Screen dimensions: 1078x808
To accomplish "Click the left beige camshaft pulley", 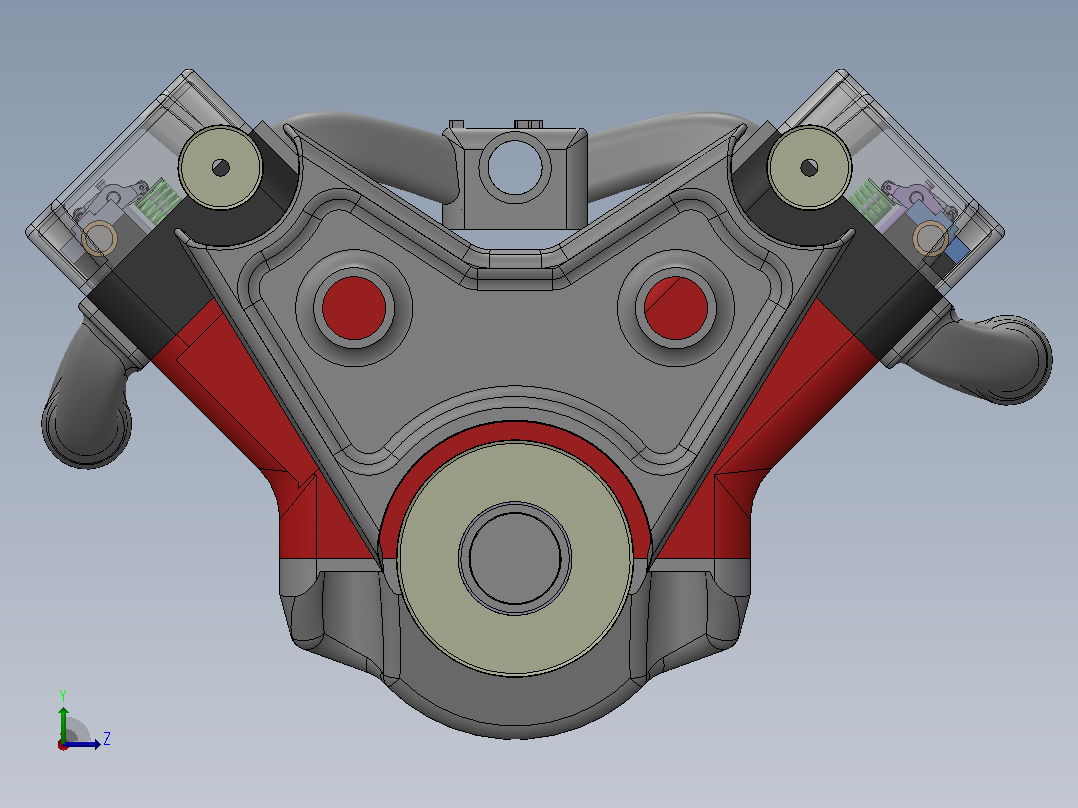I will (x=220, y=167).
